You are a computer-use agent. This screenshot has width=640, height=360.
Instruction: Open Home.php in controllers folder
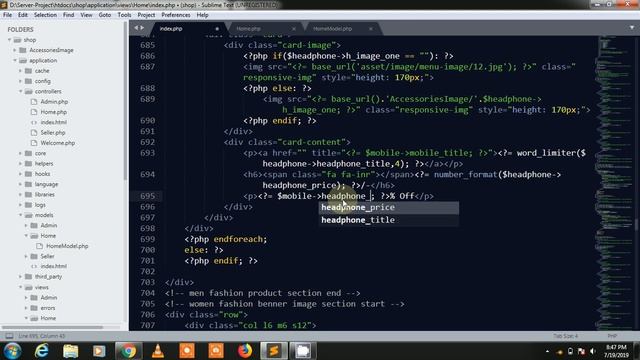tap(53, 112)
